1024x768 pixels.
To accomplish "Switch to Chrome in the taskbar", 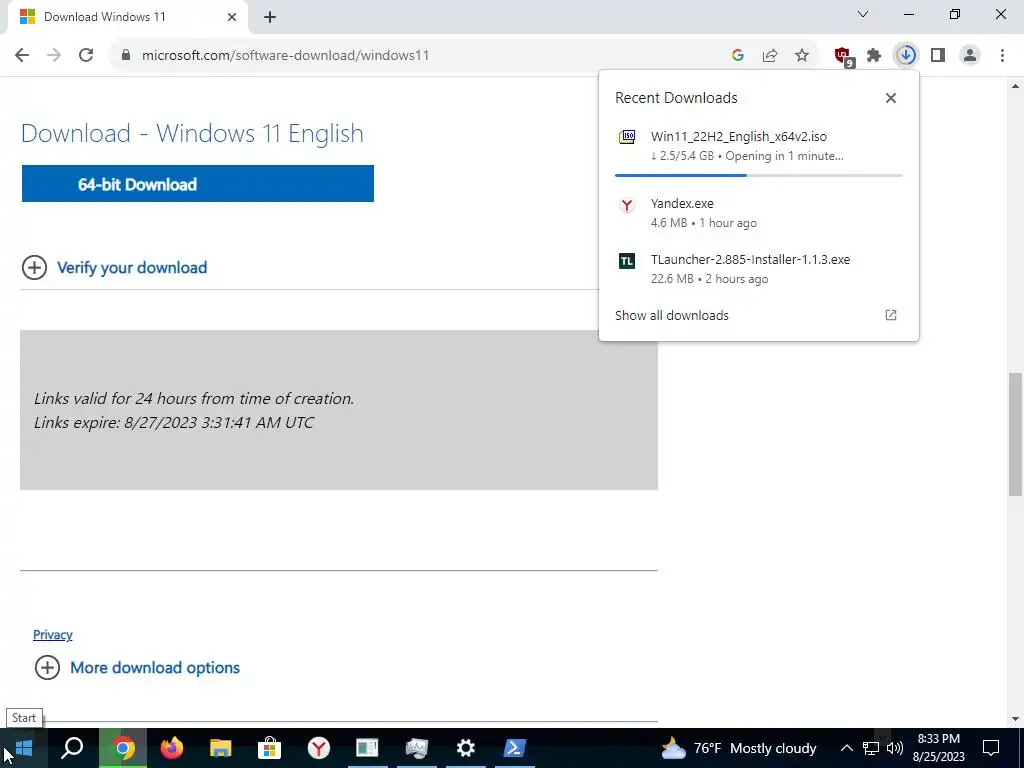I will pyautogui.click(x=122, y=748).
